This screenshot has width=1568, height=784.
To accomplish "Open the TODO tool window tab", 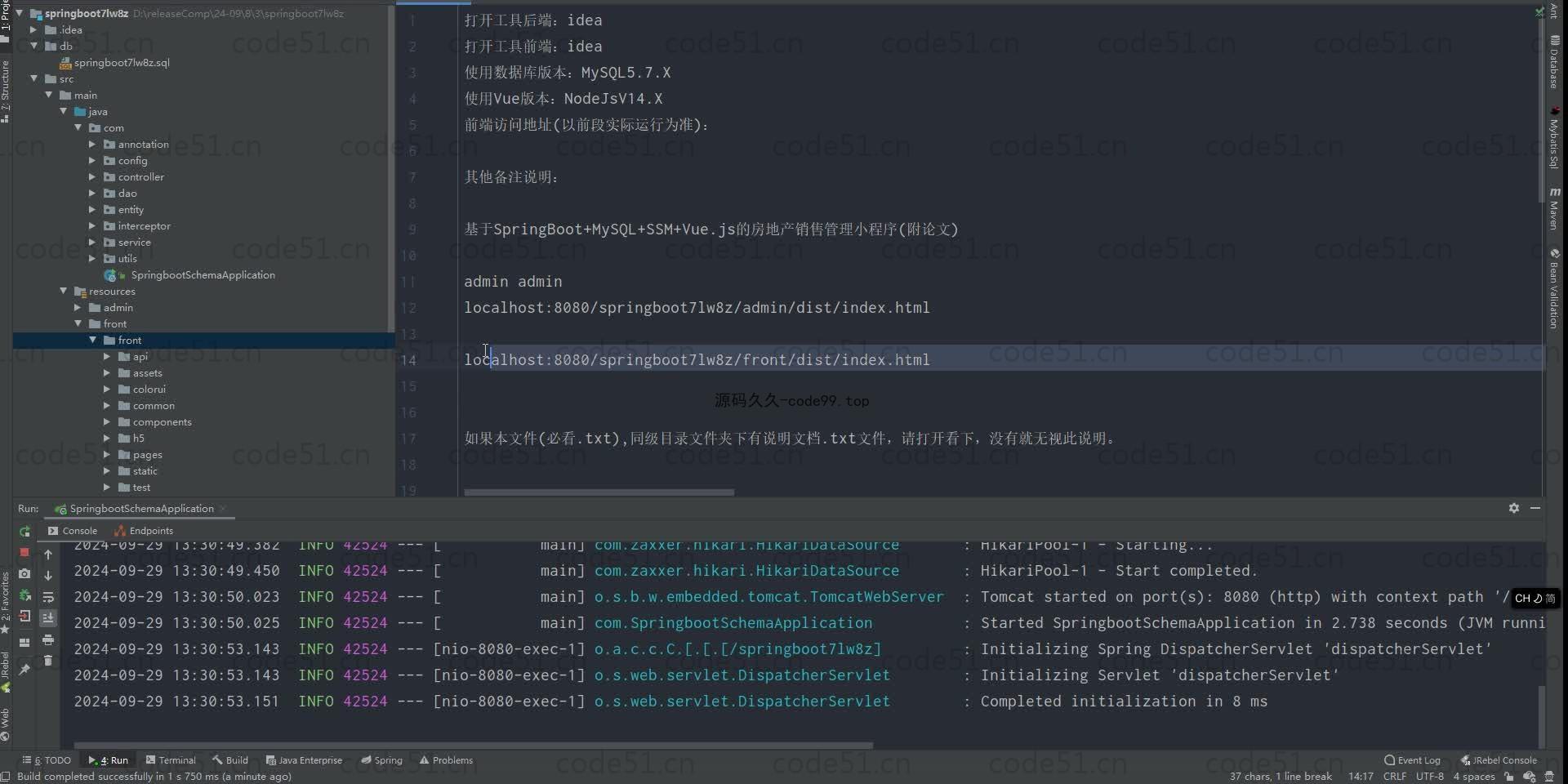I will tap(47, 760).
